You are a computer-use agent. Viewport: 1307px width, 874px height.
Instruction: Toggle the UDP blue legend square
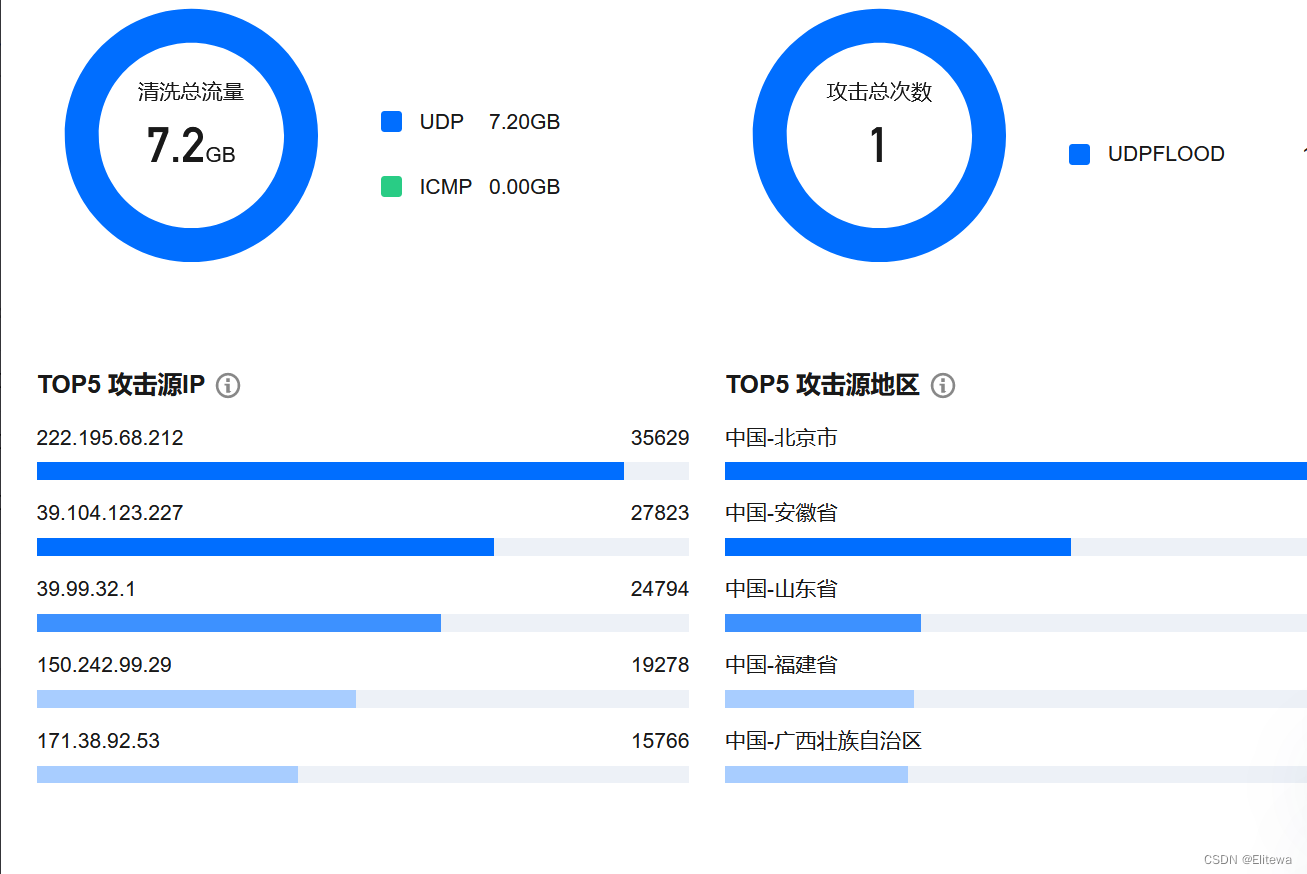391,122
